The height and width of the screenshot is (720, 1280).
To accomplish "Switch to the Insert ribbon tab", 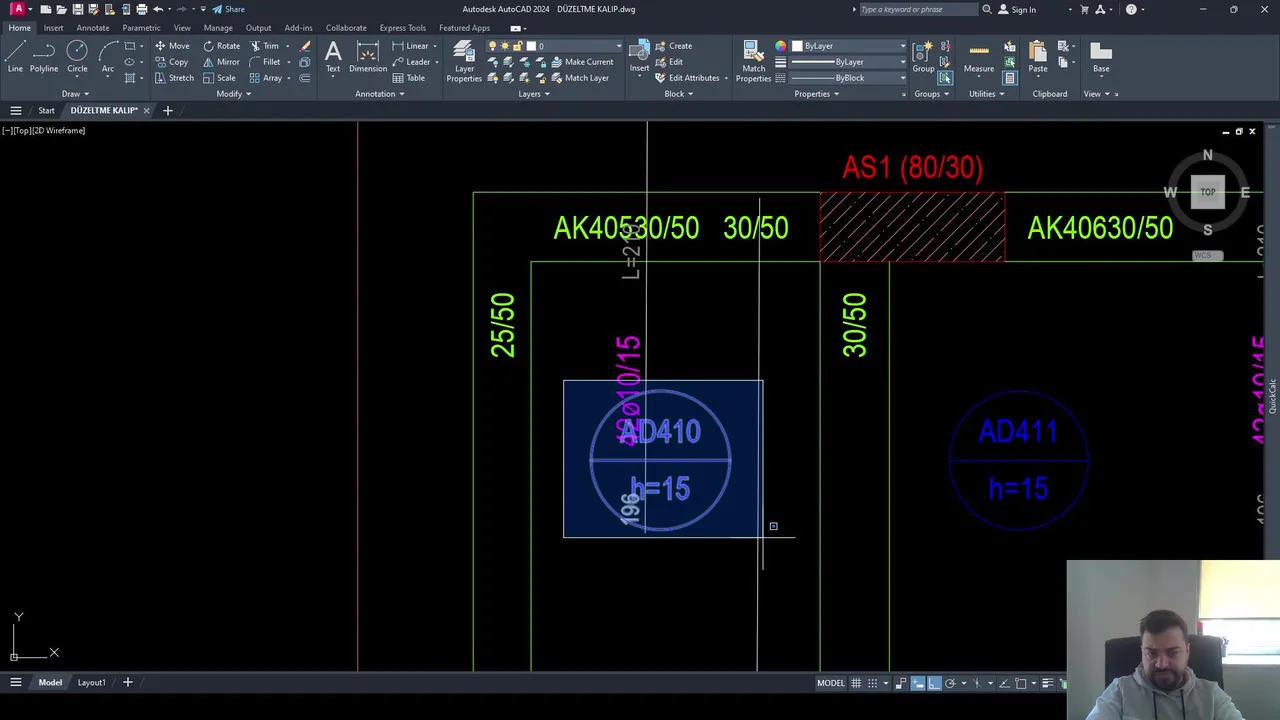I will pos(53,28).
